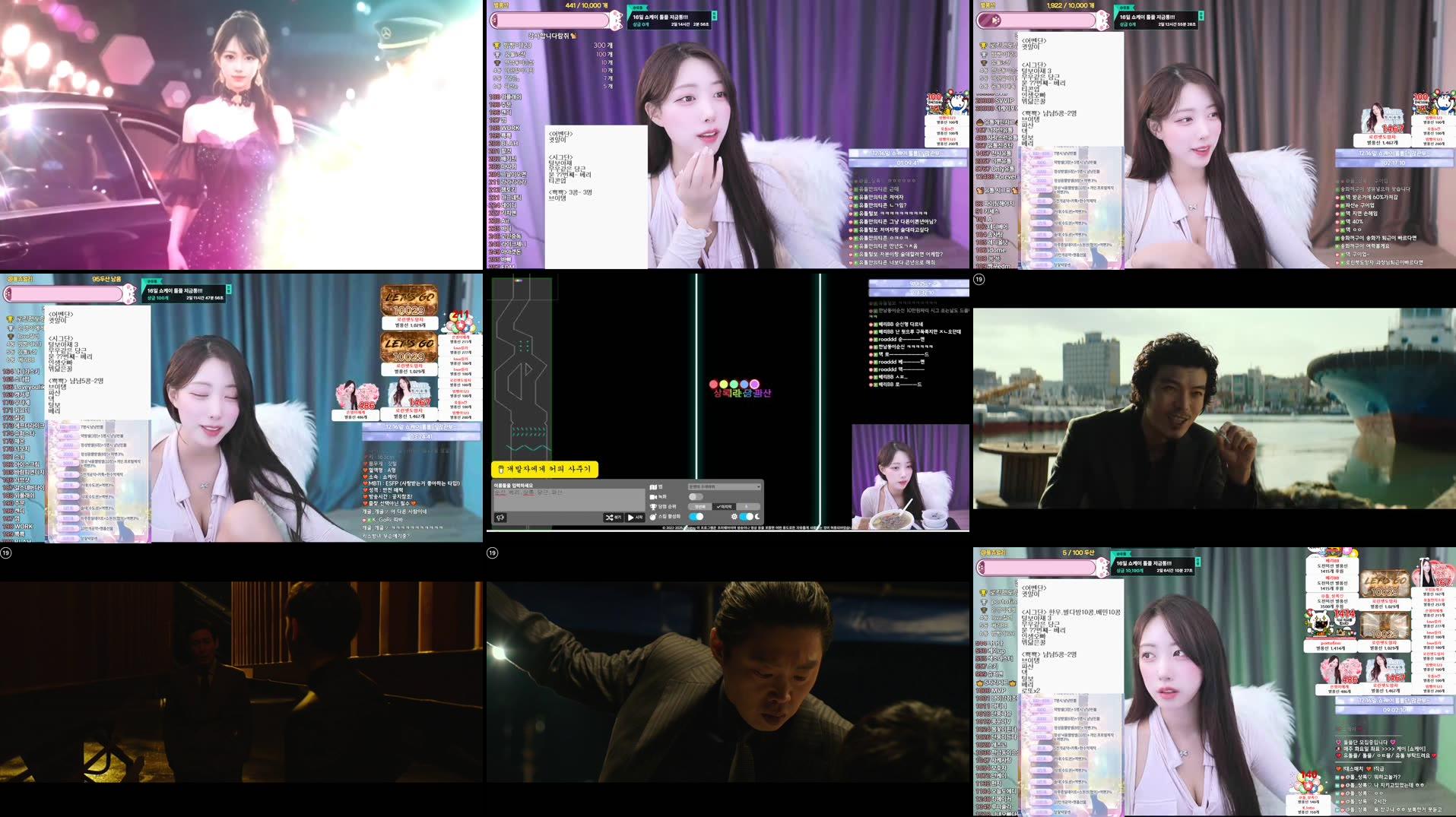Viewport: 1456px width, 817px height.
Task: Open the 앱 selection dropdown
Action: click(x=725, y=487)
